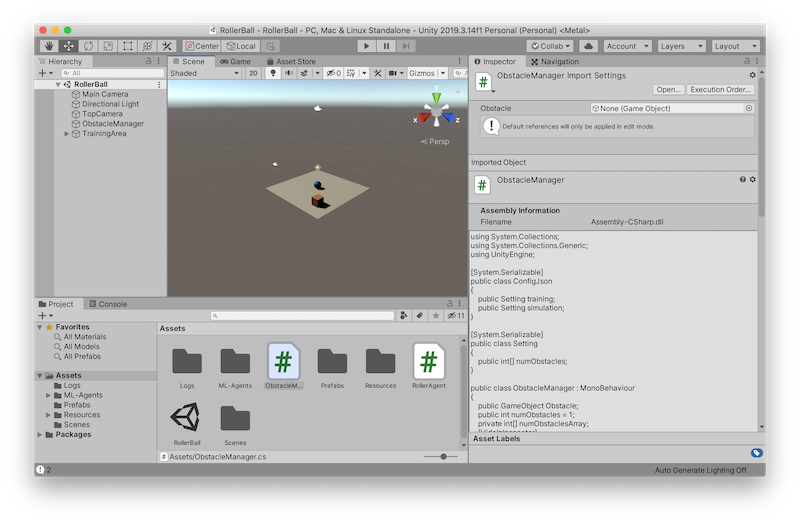This screenshot has width=800, height=522.
Task: Toggle pivot Center handle position
Action: (202, 46)
